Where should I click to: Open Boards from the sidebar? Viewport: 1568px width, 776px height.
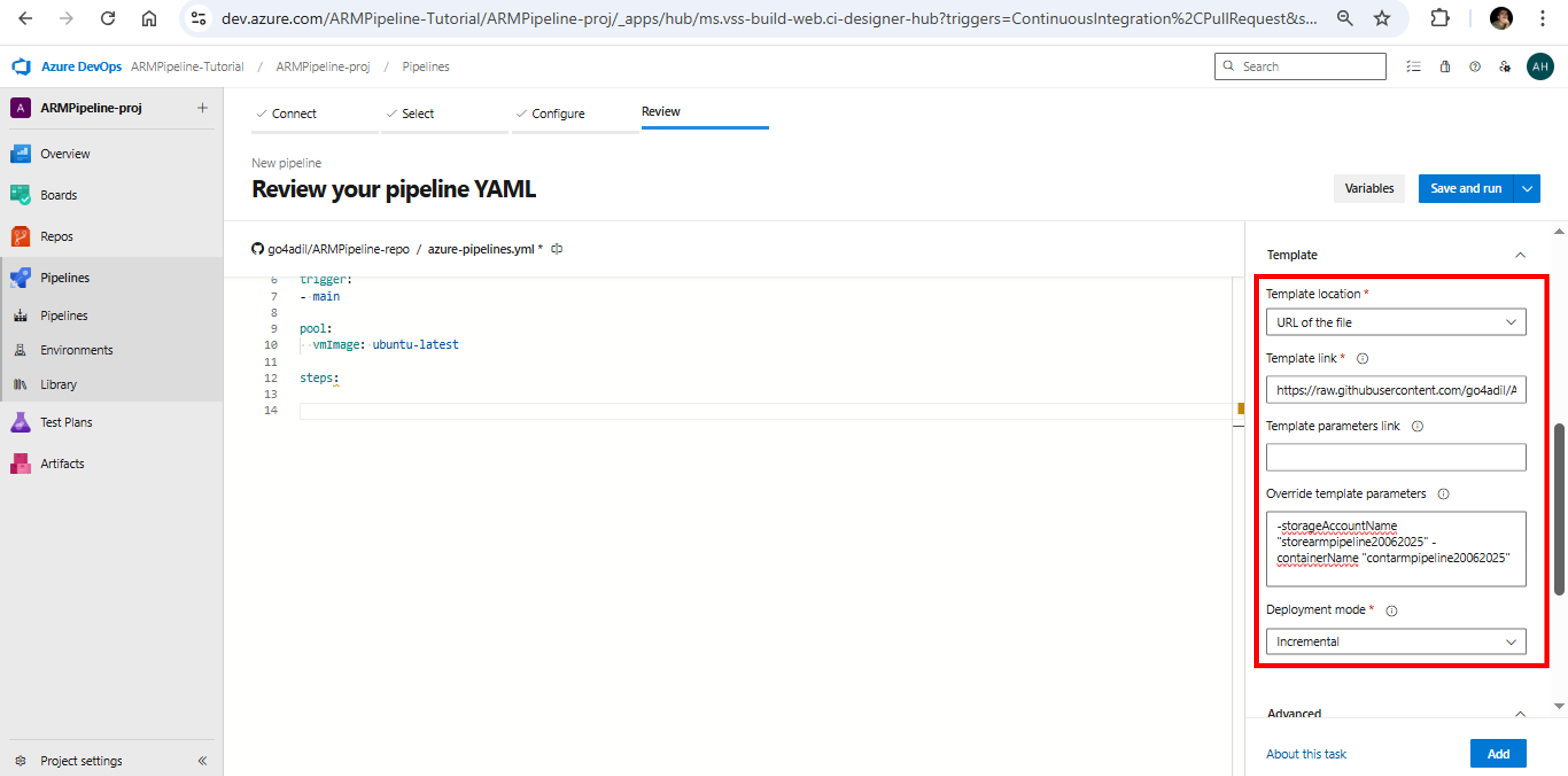tap(58, 195)
